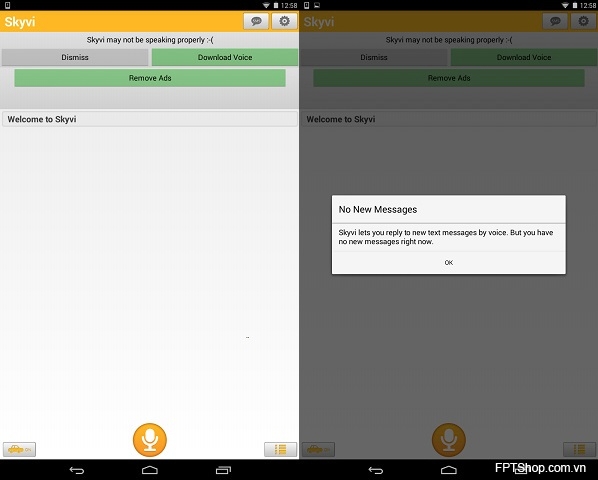Click Skyvi title in left screen header
Image resolution: width=598 pixels, height=480 pixels.
click(x=20, y=22)
